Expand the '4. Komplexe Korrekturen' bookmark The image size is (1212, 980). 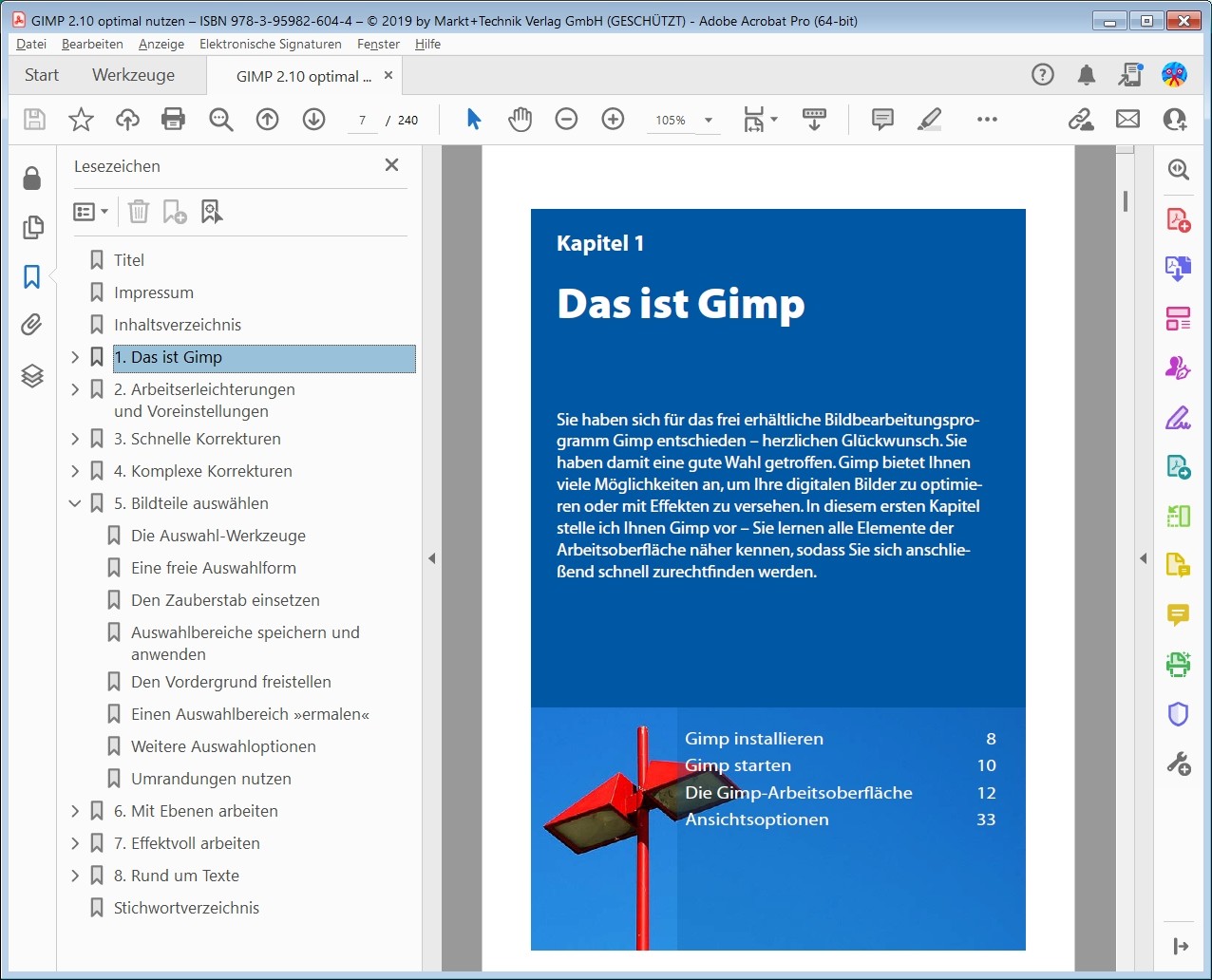coord(75,471)
